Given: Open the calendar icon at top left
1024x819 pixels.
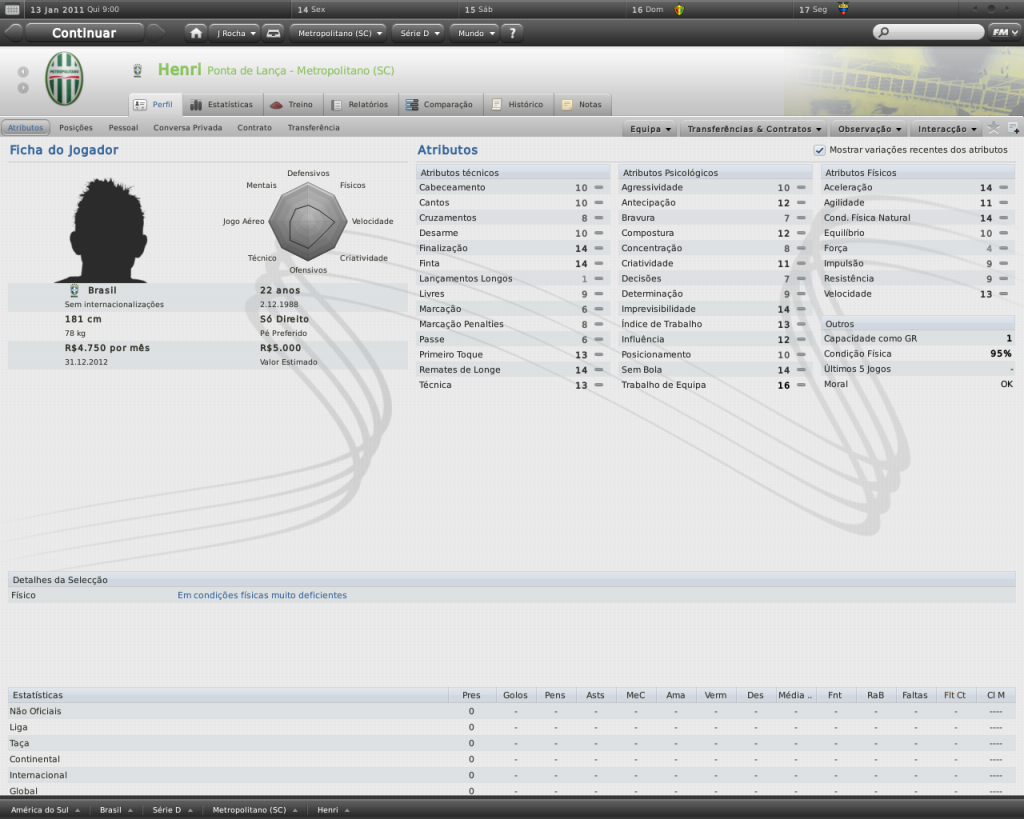Looking at the screenshot, I should pyautogui.click(x=12, y=9).
